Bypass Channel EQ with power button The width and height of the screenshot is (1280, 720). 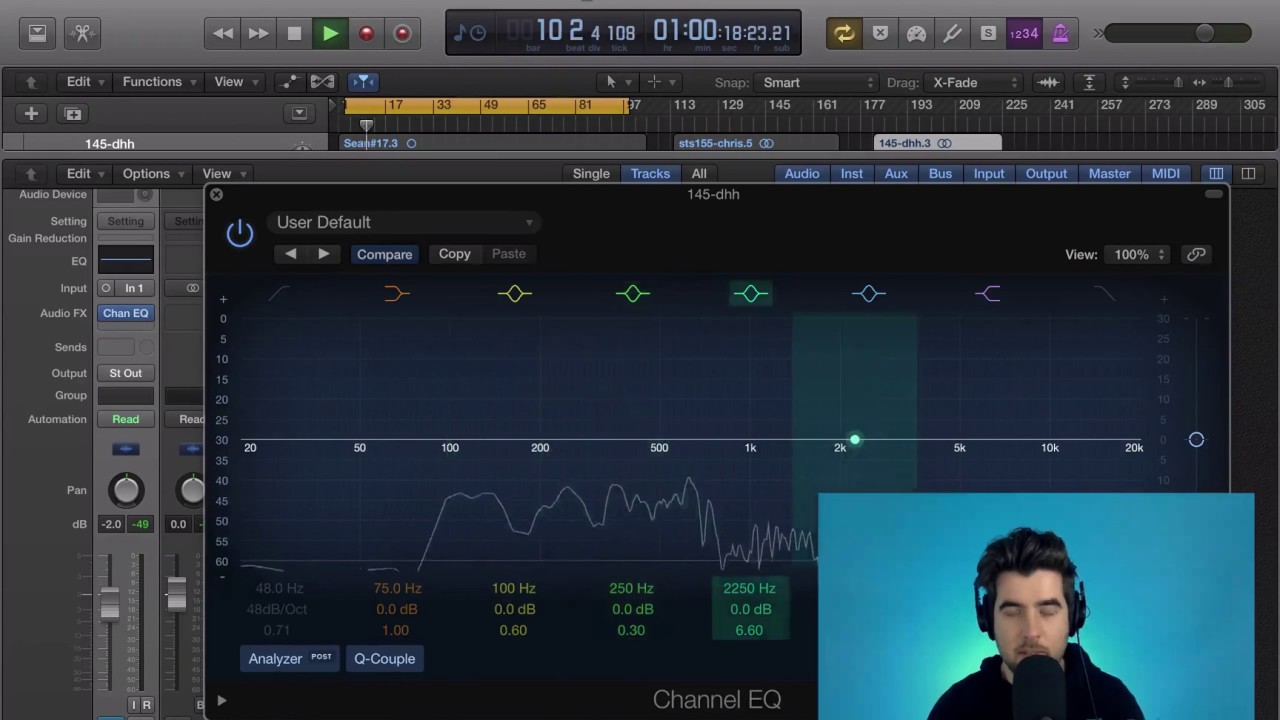click(240, 233)
